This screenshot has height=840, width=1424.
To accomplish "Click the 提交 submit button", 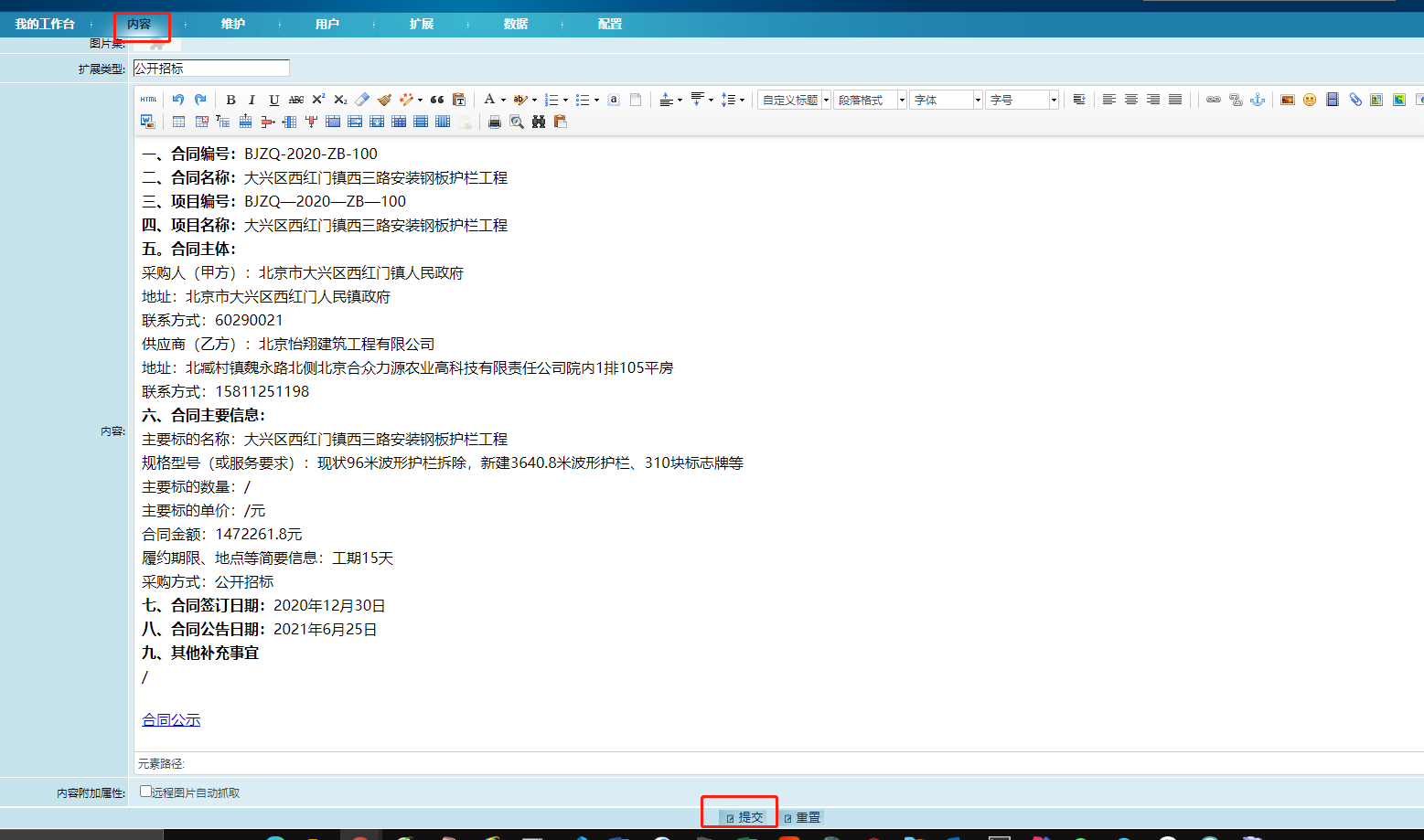I will coord(744,817).
